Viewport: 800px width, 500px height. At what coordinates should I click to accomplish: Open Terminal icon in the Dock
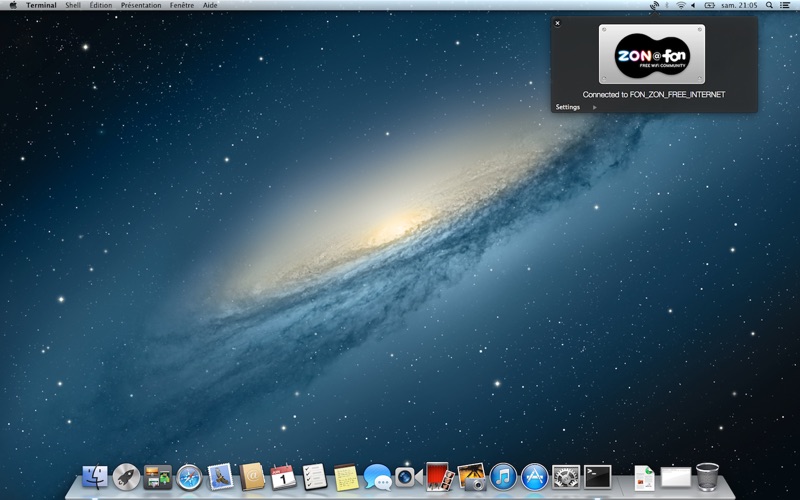(x=597, y=478)
